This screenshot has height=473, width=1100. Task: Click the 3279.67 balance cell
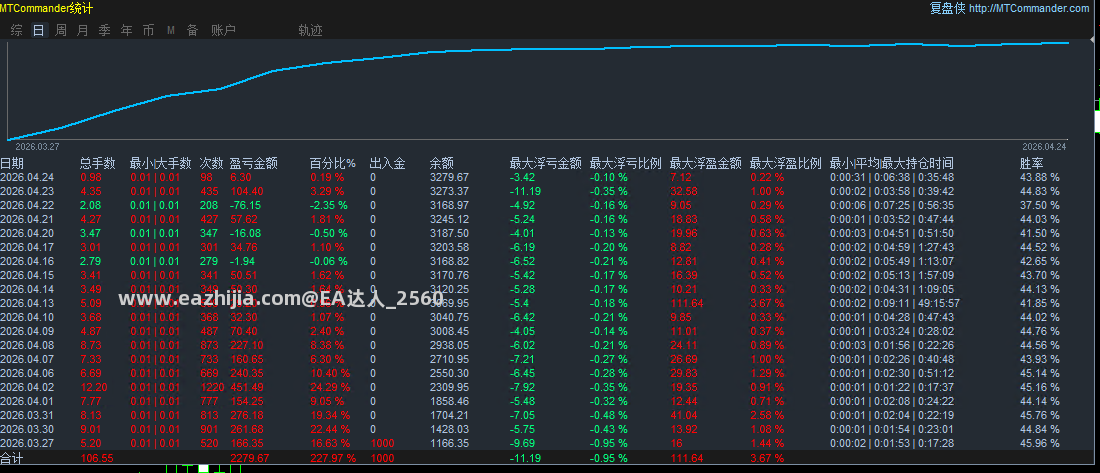(x=449, y=178)
